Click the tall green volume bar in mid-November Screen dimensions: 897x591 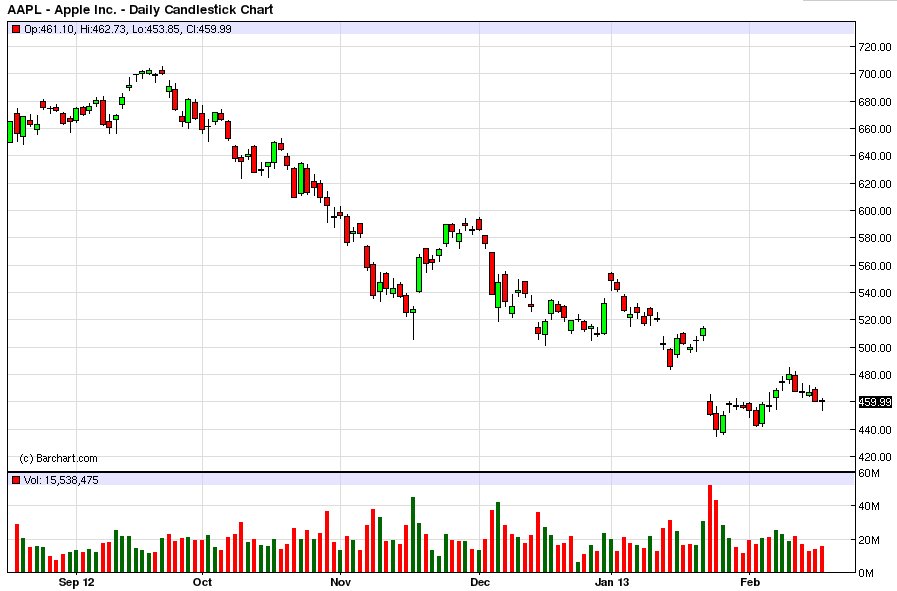413,534
